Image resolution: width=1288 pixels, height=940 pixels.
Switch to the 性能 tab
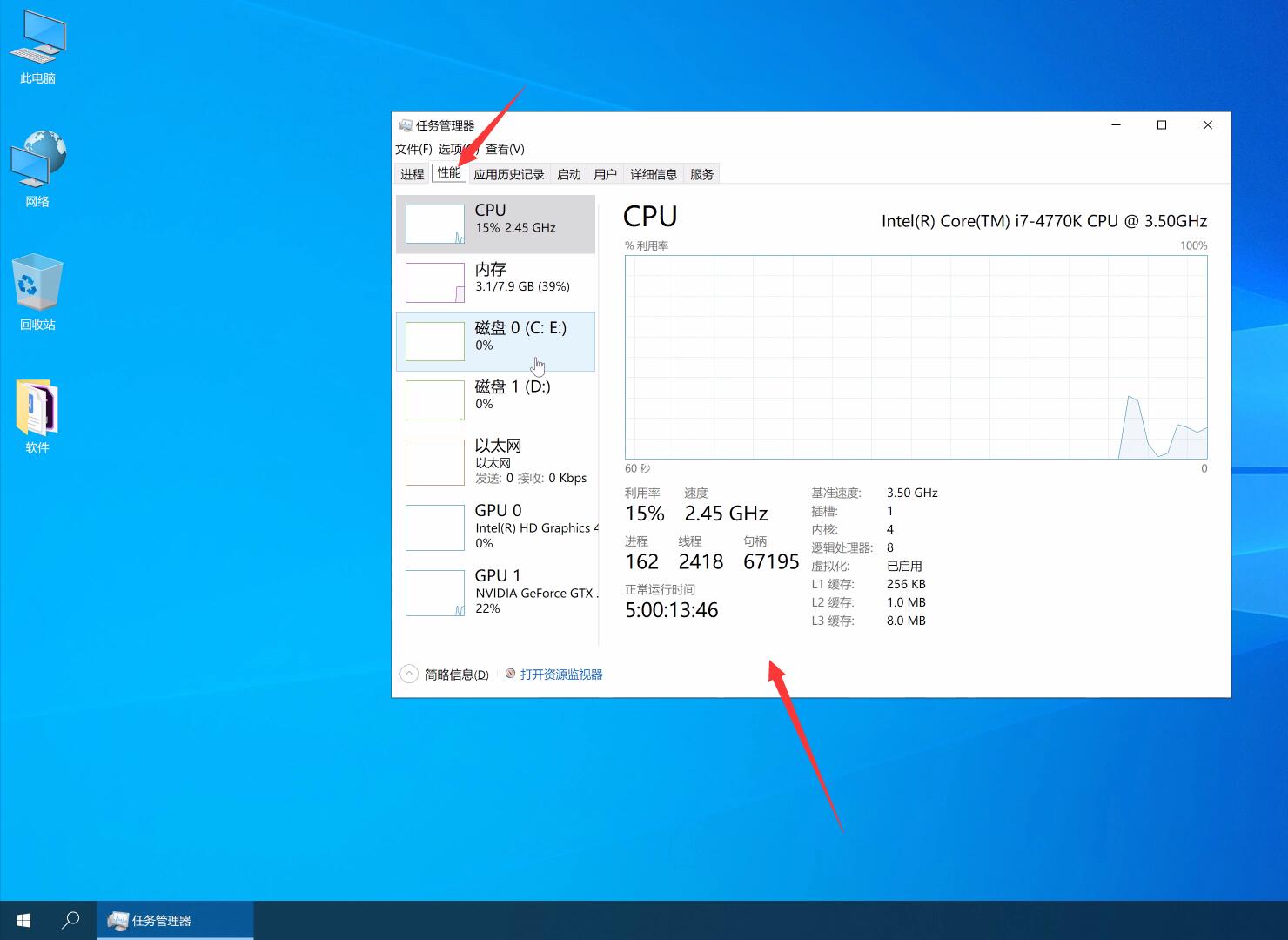(449, 172)
